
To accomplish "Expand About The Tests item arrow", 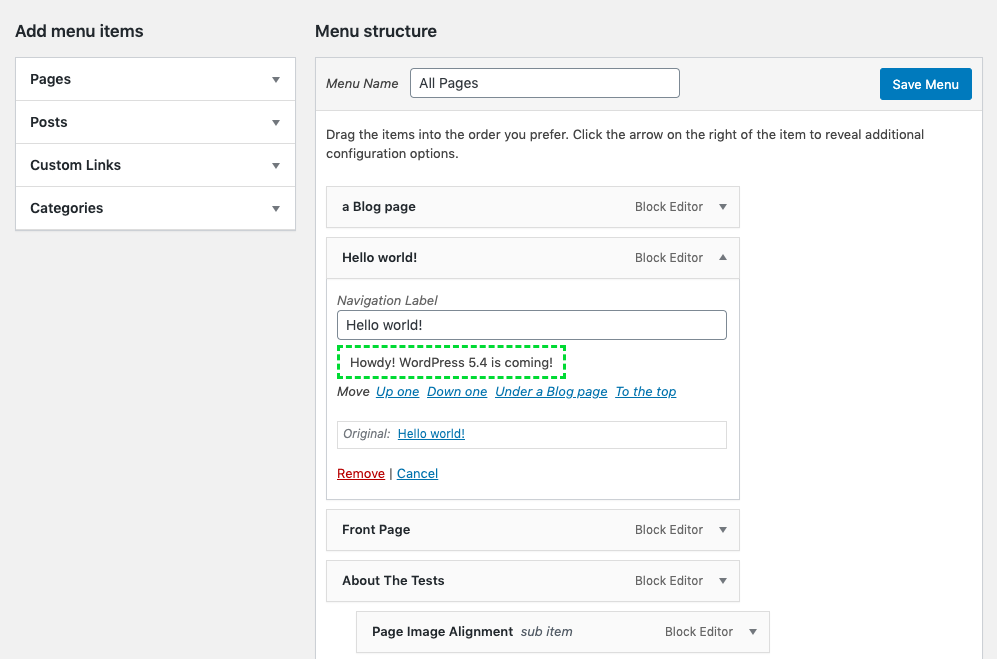I will click(x=723, y=581).
